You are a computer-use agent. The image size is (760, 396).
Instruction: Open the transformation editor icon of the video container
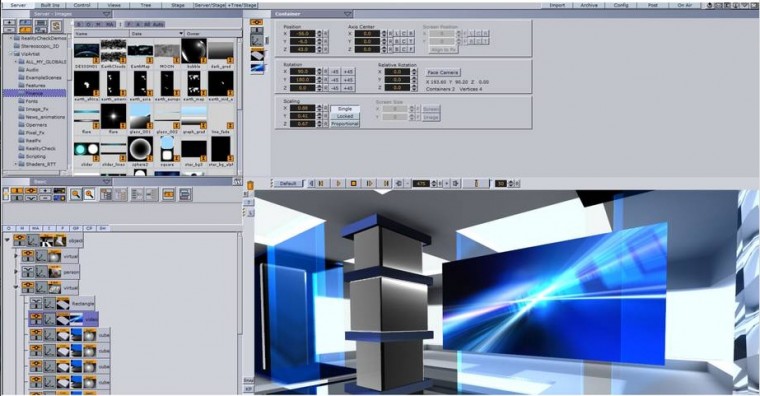[x=49, y=319]
